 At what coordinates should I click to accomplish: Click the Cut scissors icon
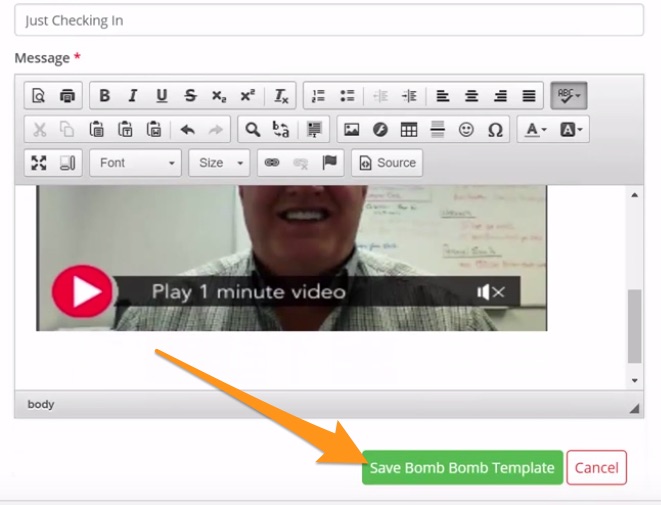[39, 129]
